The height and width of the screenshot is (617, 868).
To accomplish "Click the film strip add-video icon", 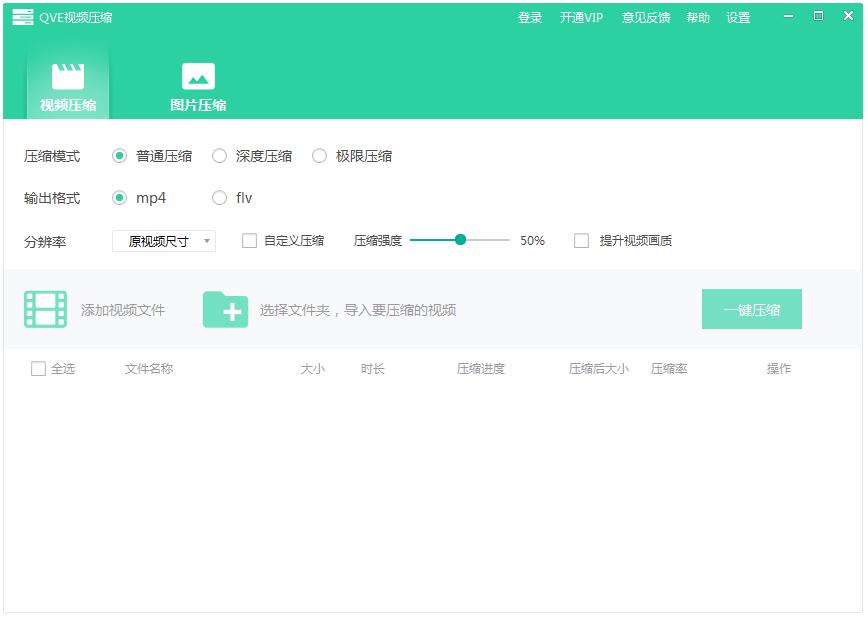I will pos(45,310).
